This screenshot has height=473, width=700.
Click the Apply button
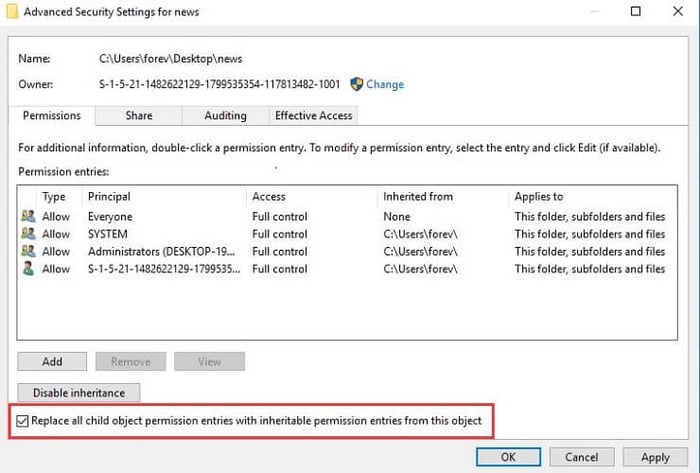coord(655,457)
